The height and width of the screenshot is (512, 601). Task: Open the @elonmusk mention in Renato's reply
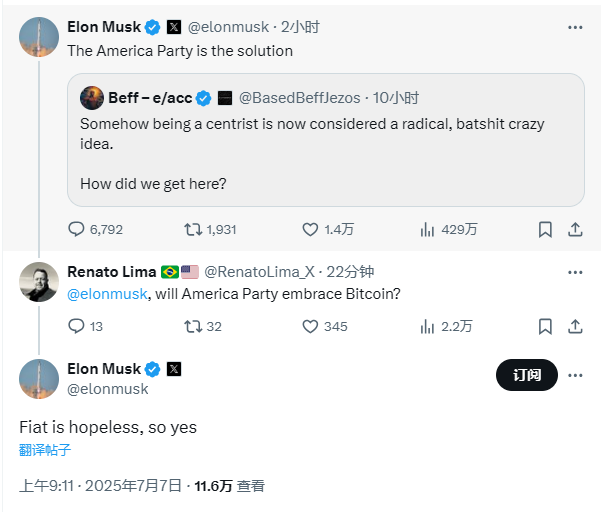pyautogui.click(x=107, y=293)
